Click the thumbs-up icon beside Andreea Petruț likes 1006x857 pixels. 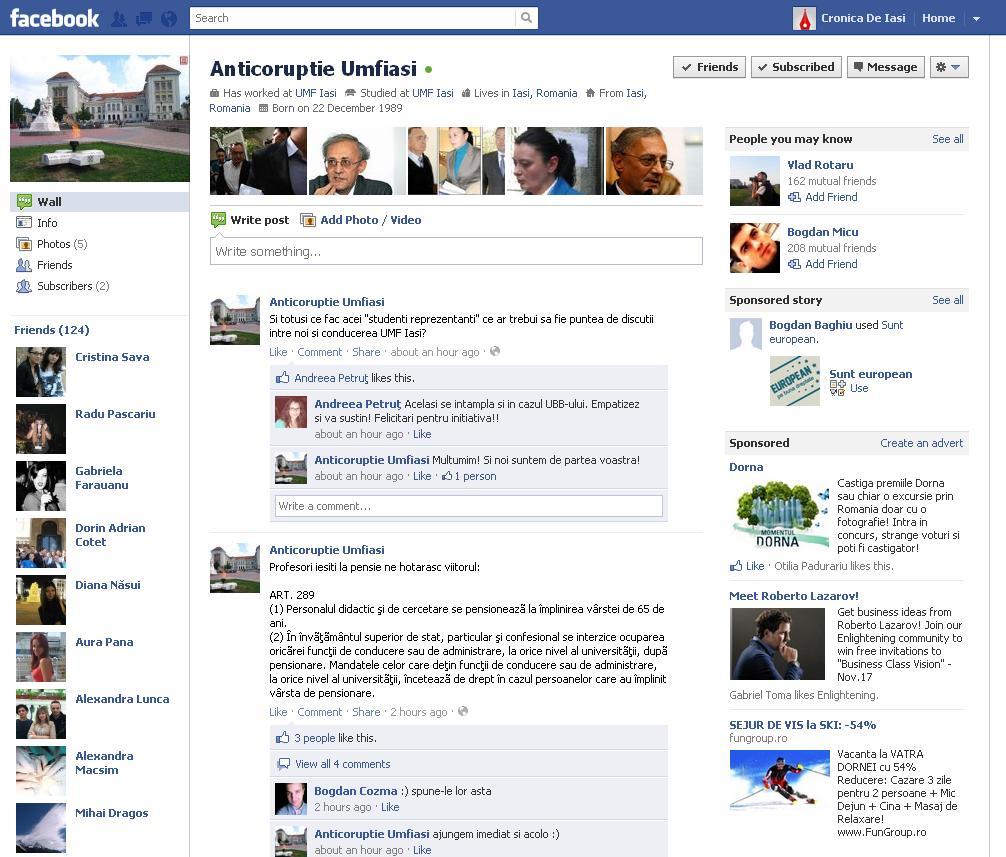click(282, 378)
